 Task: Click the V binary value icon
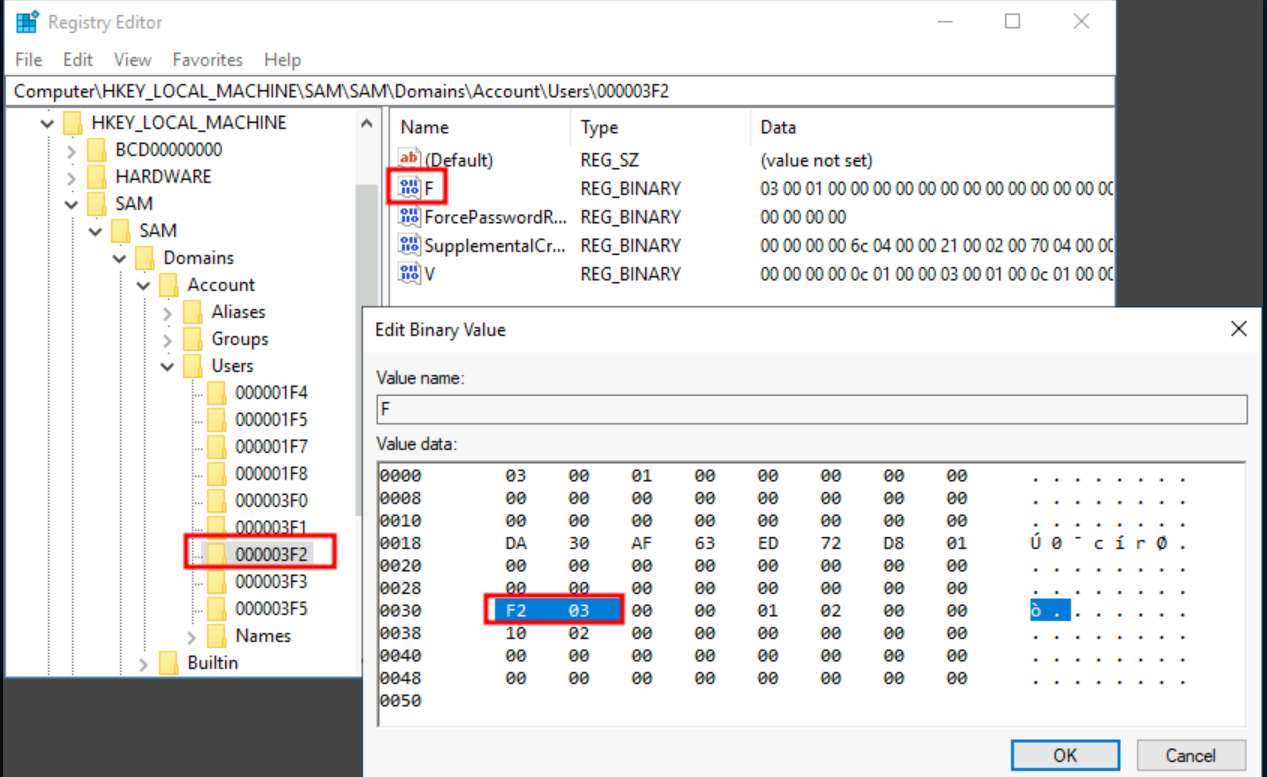(x=409, y=273)
